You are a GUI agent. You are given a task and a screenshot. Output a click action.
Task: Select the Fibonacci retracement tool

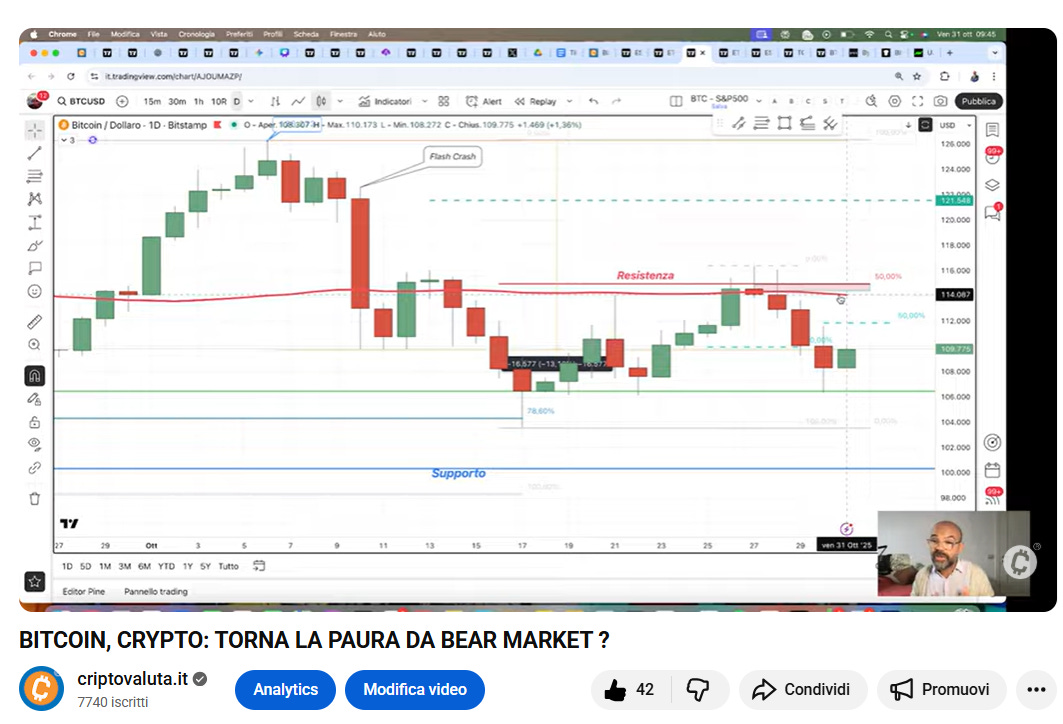[35, 176]
